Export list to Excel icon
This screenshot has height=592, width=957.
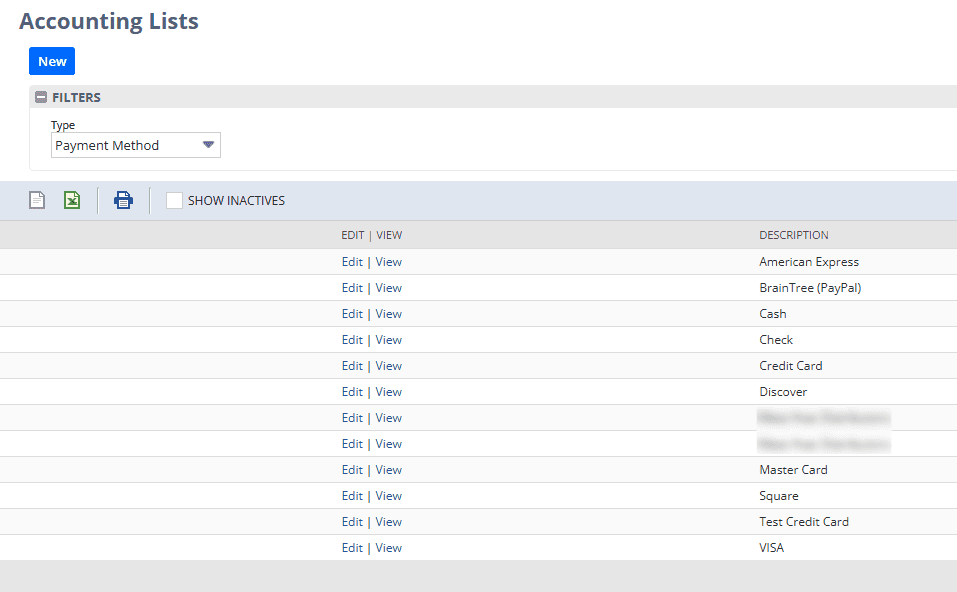[x=72, y=200]
